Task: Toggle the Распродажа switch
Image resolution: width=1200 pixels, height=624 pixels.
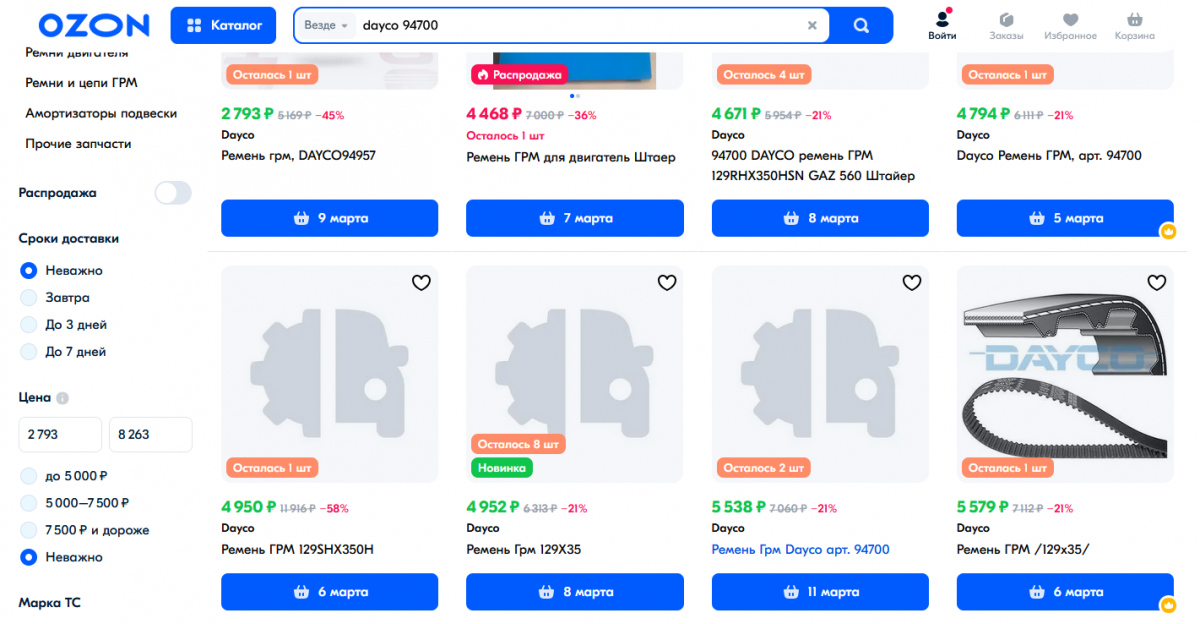Action: click(x=173, y=193)
